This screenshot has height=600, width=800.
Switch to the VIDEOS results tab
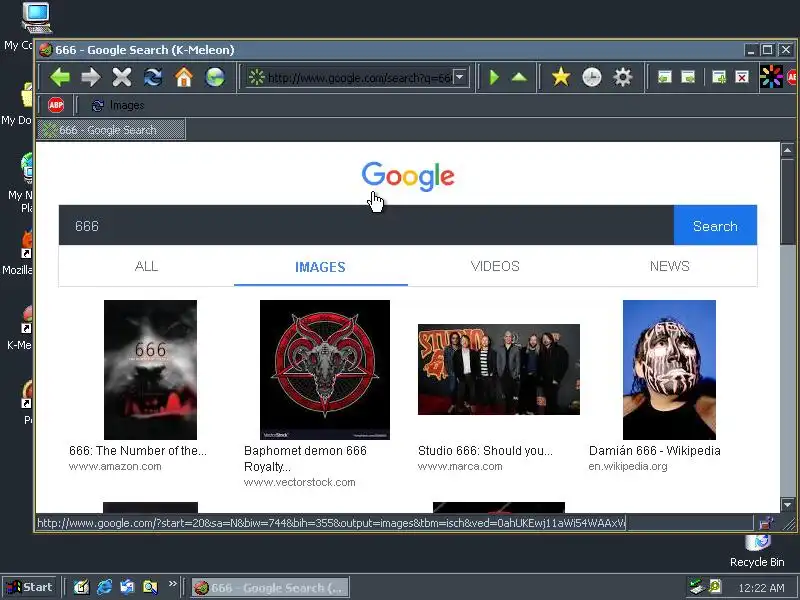[x=495, y=266]
